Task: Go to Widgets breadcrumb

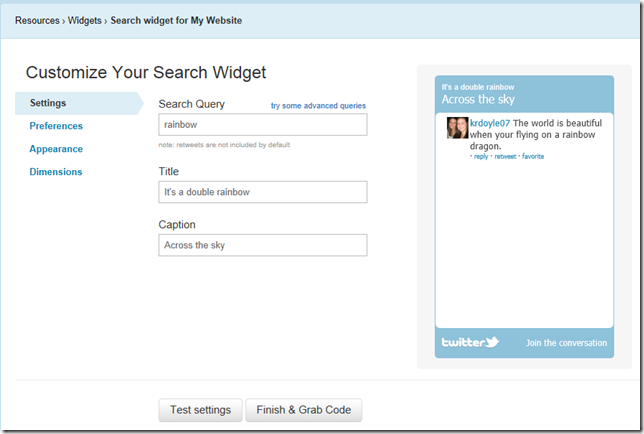Action: [x=85, y=21]
